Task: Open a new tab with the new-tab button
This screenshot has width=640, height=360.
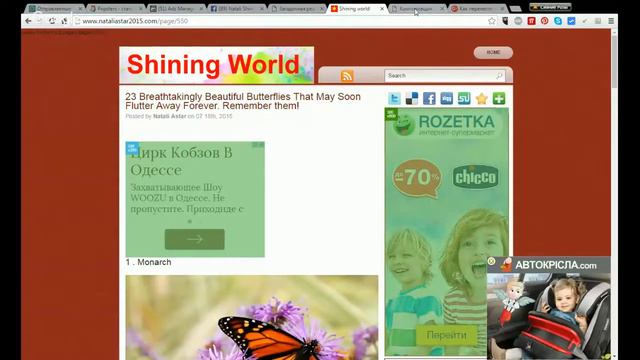Action: (x=515, y=9)
